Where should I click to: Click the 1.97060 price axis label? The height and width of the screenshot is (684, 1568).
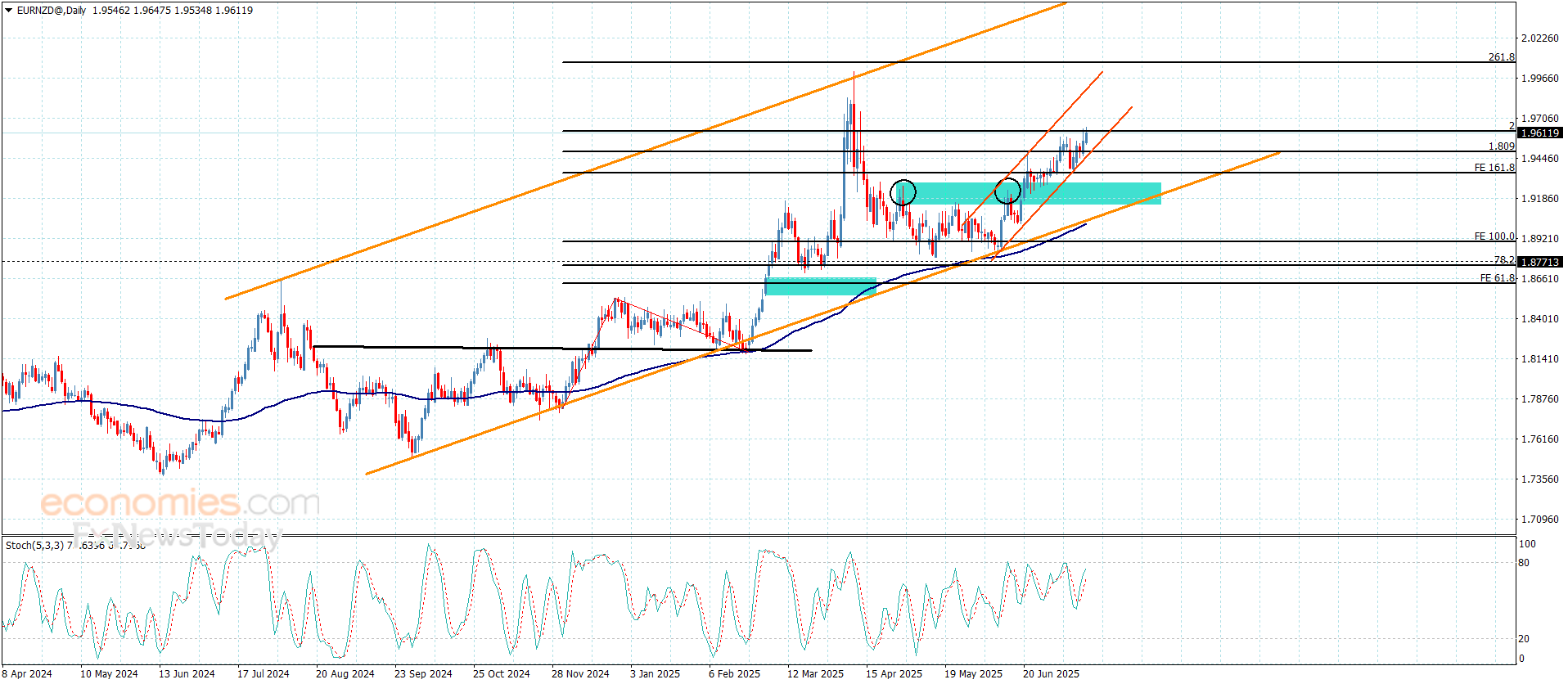pos(1539,119)
